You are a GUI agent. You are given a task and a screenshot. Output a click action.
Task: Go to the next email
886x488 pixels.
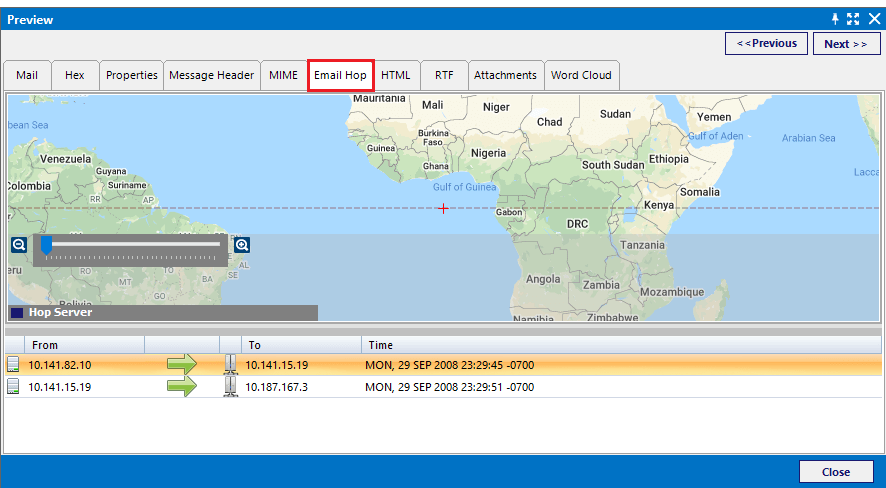846,43
